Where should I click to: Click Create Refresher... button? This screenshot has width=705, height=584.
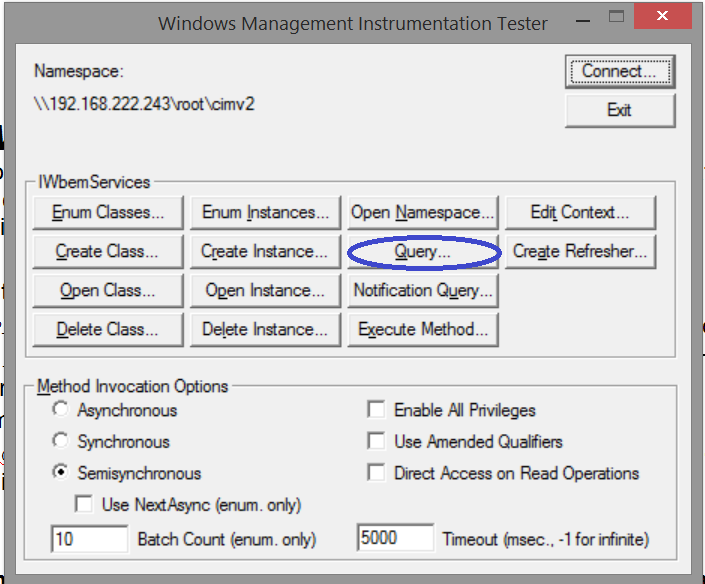pyautogui.click(x=580, y=251)
